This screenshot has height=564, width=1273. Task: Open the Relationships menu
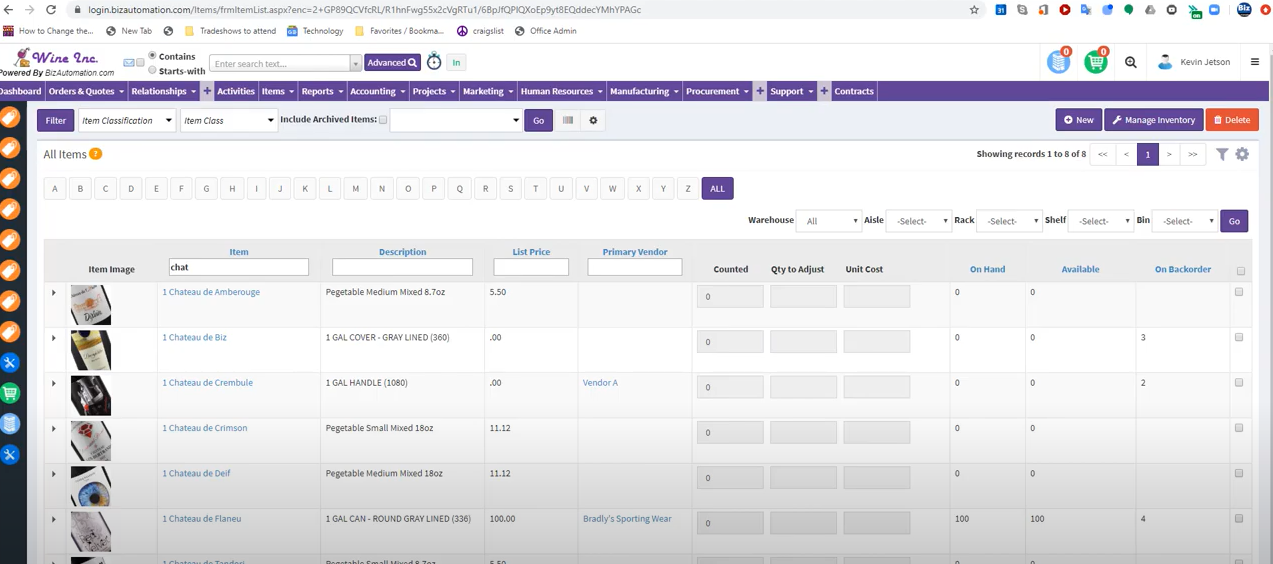[x=164, y=91]
